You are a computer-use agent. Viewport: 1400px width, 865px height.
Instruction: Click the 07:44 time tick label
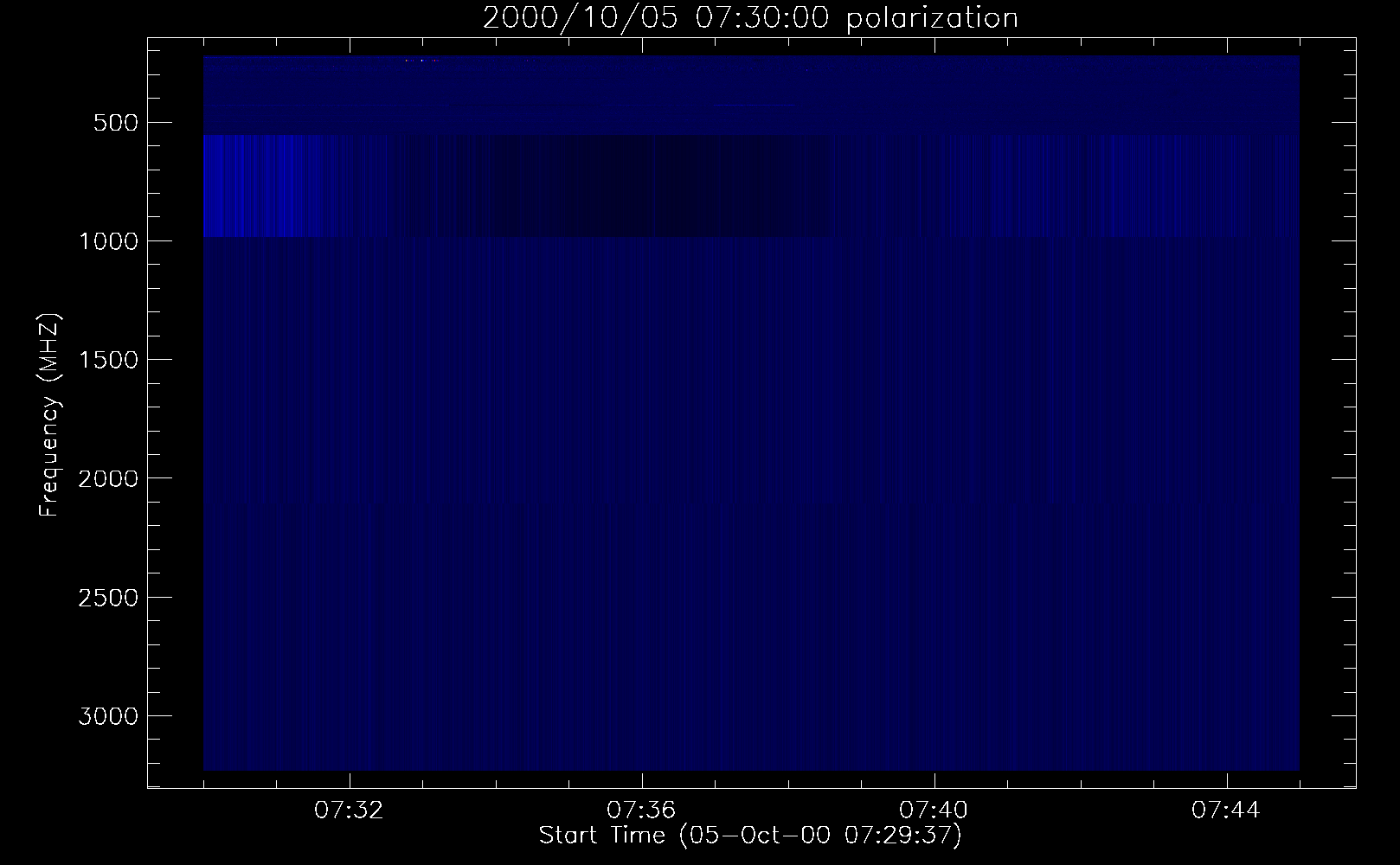[1227, 811]
